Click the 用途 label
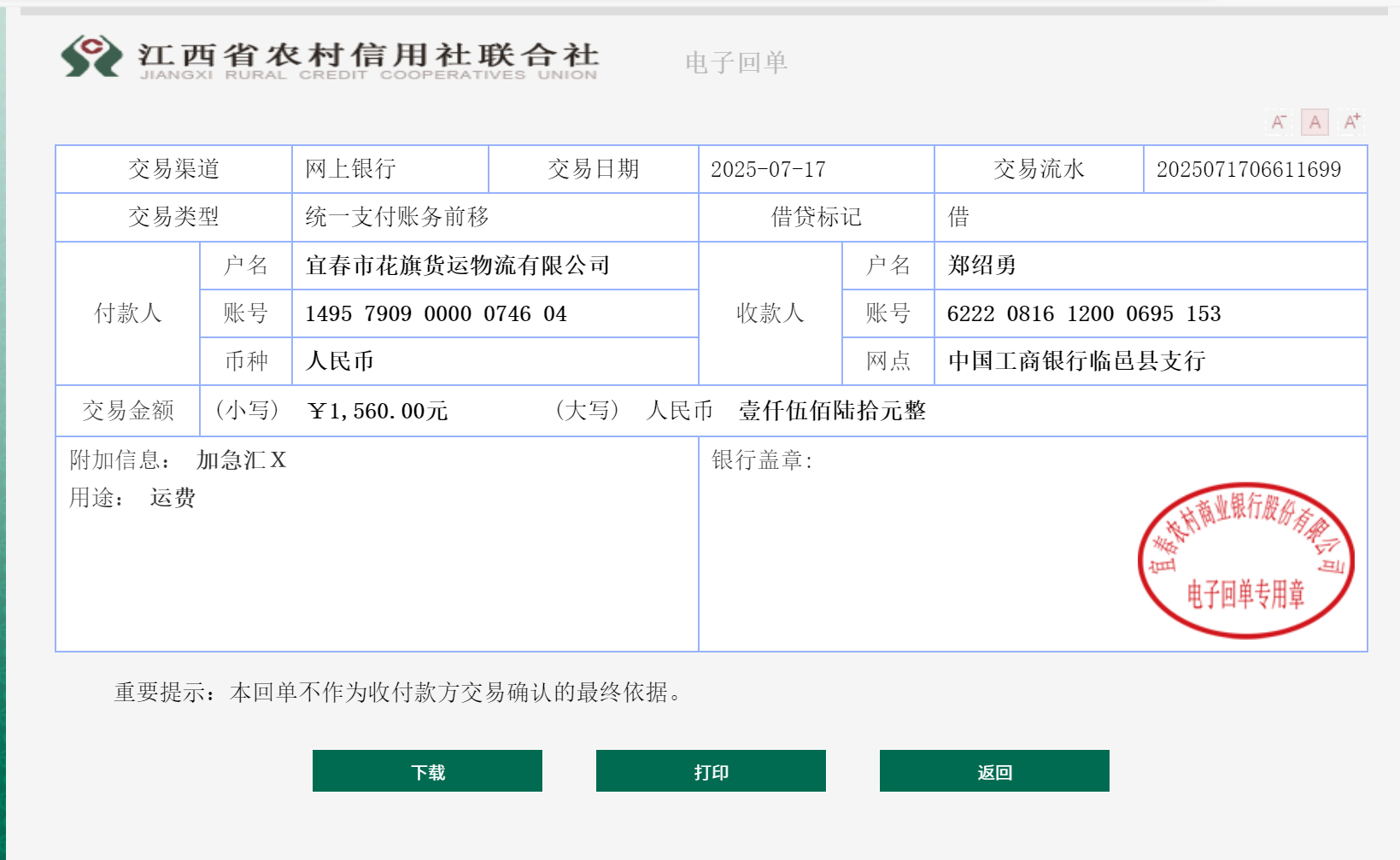The width and height of the screenshot is (1400, 860). pos(97,498)
